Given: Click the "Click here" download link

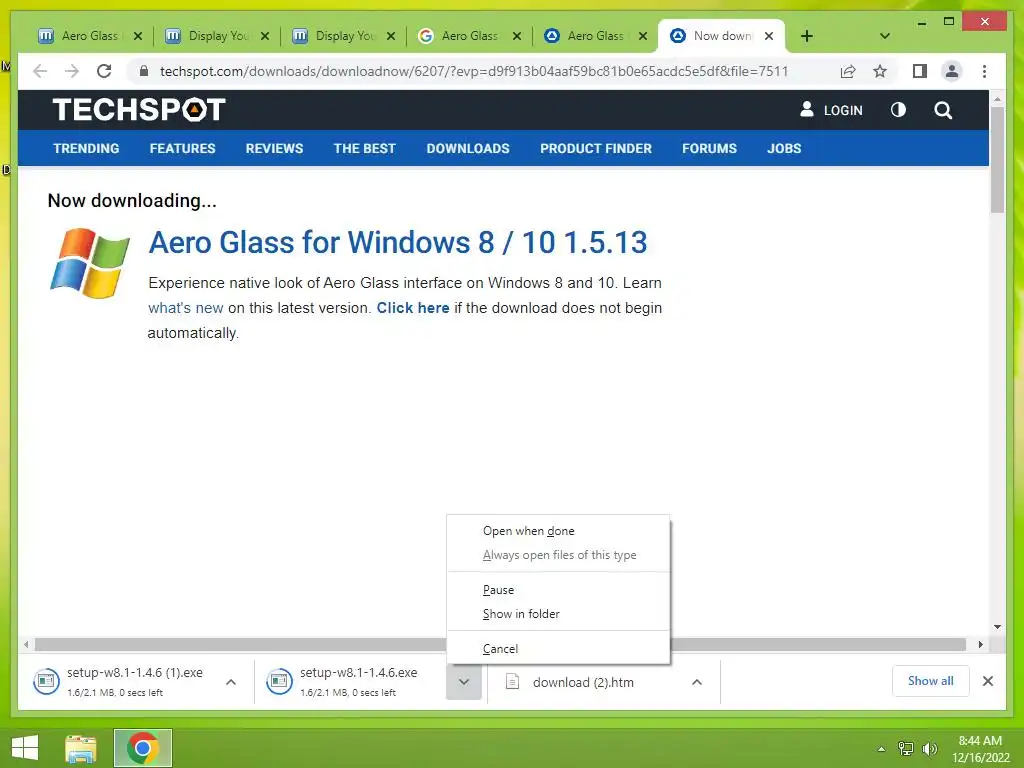Looking at the screenshot, I should coord(413,308).
